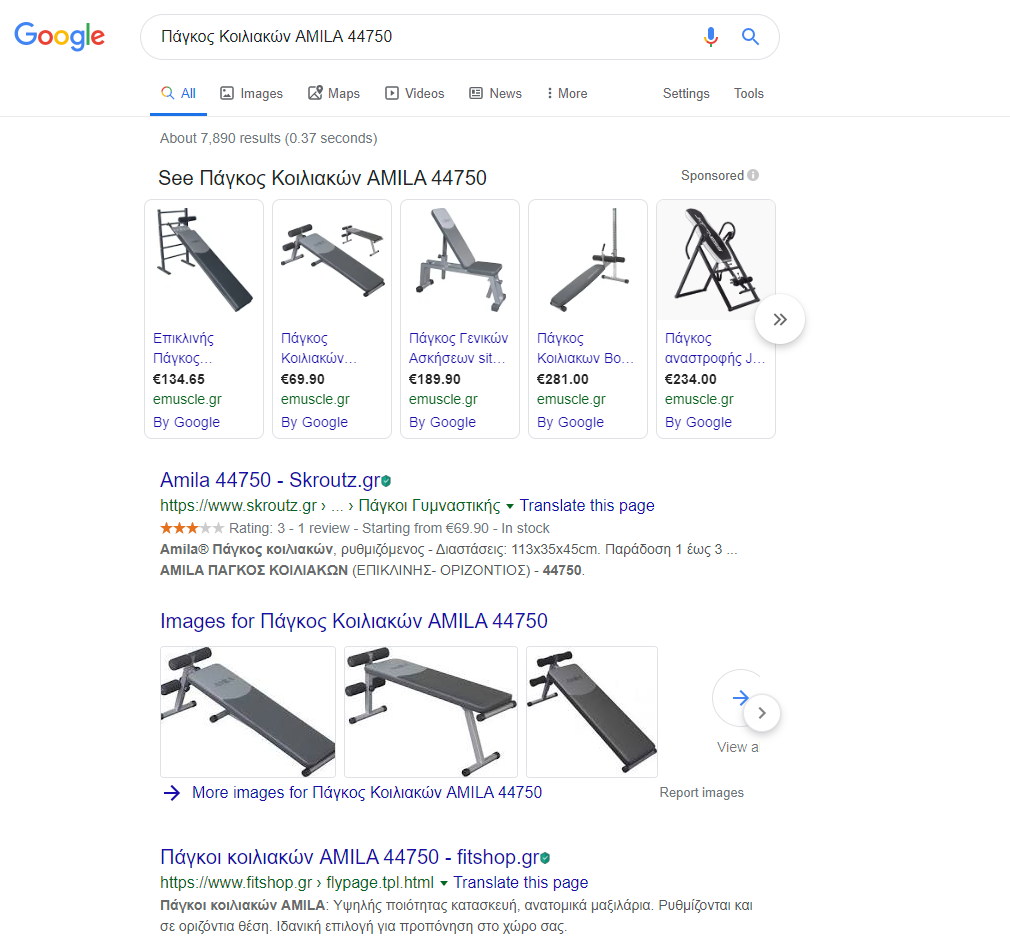This screenshot has width=1010, height=946.
Task: Click the €69.90 price text
Action: point(303,379)
